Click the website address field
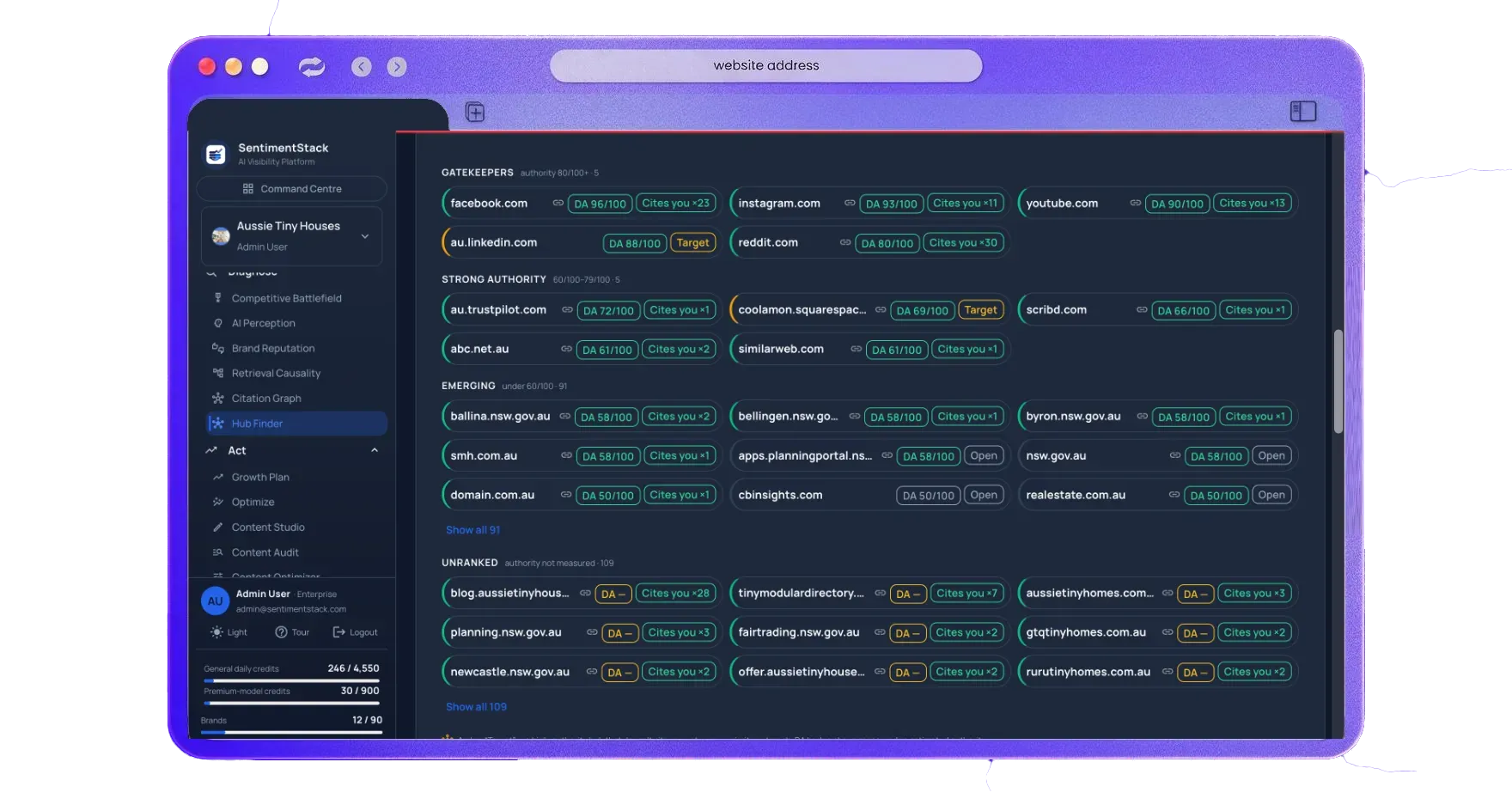 (765, 65)
